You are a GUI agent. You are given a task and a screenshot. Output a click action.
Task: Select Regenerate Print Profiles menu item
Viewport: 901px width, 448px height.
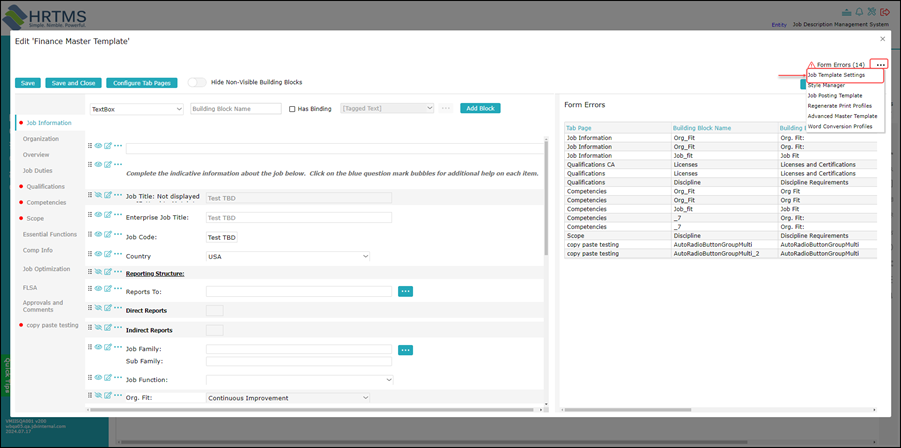[840, 106]
